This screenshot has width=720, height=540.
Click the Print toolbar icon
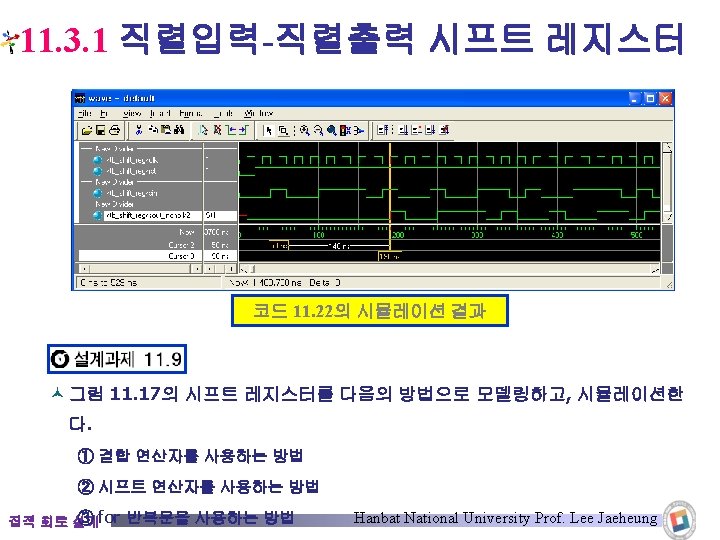(115, 130)
